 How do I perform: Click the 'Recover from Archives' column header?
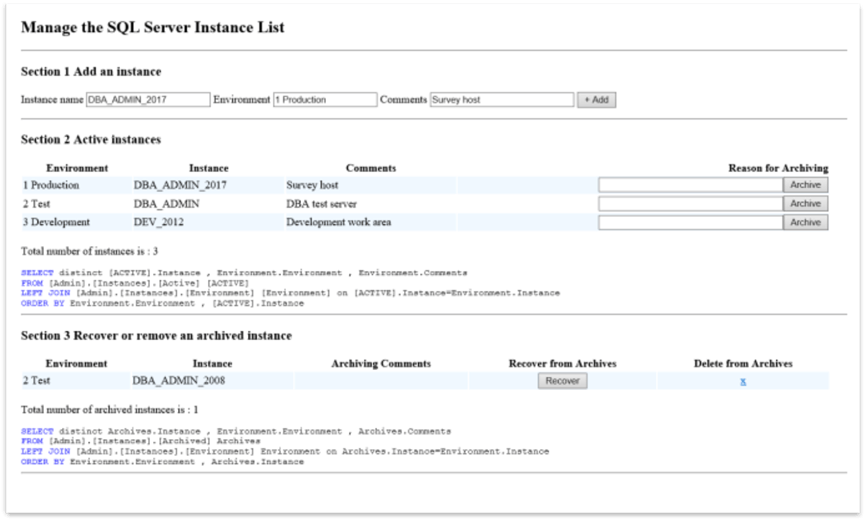[562, 363]
